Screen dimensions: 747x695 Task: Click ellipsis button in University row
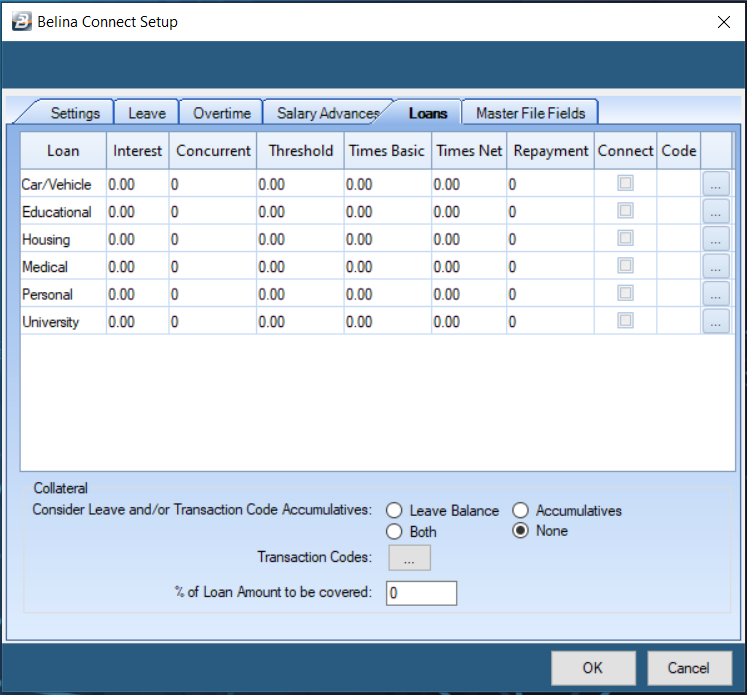point(716,322)
